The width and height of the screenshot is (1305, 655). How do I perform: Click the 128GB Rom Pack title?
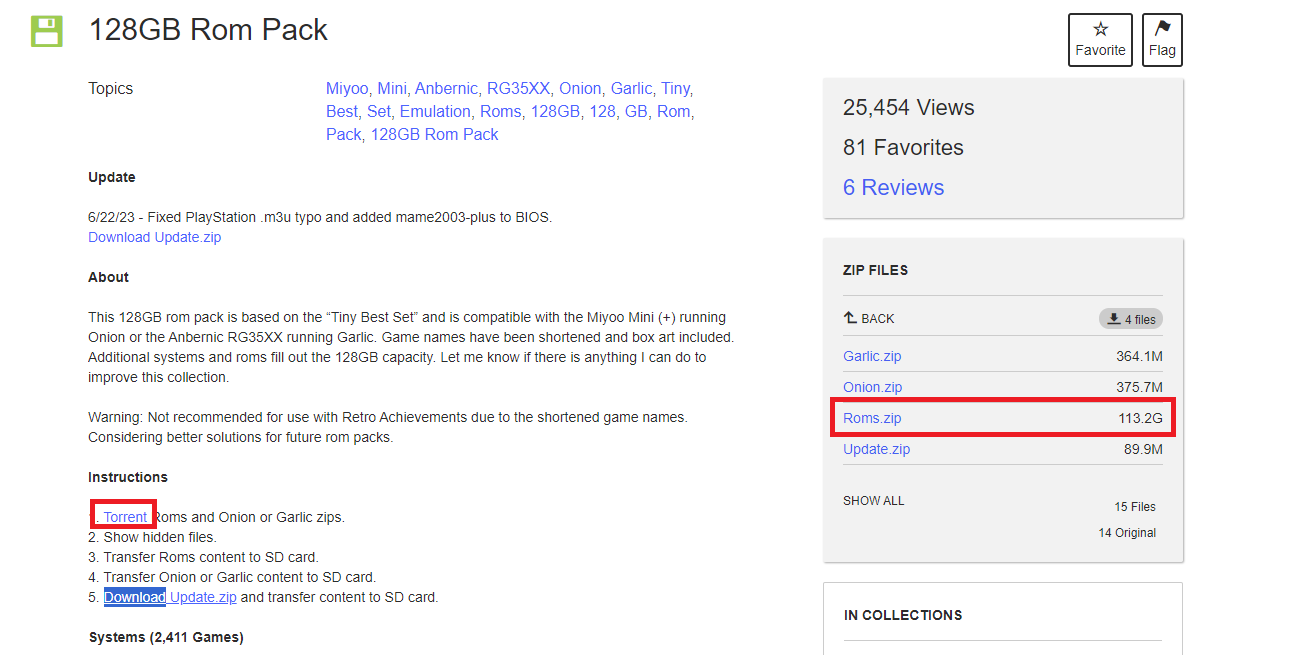pyautogui.click(x=208, y=30)
